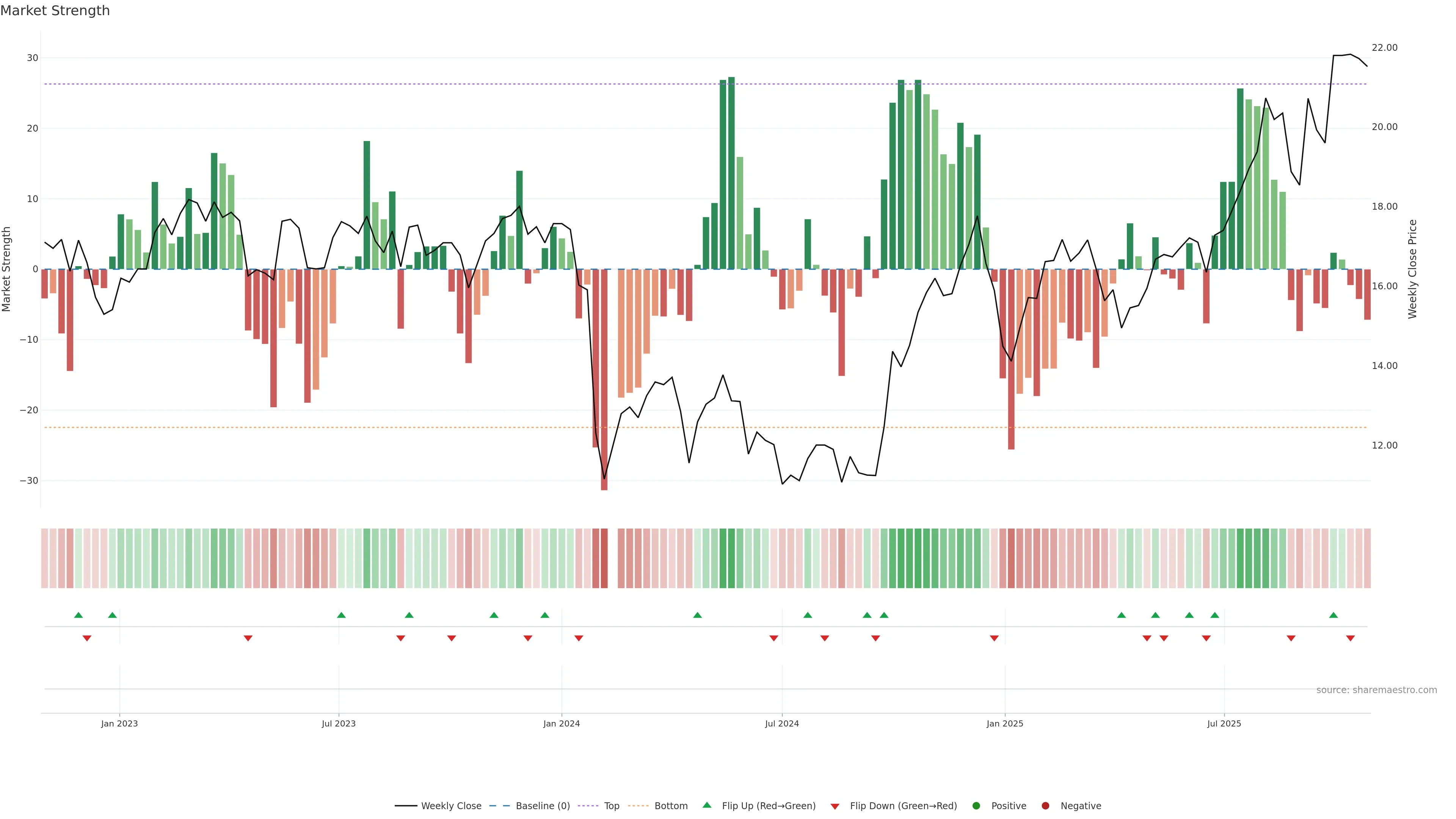1456x819 pixels.
Task: Click the dark red Negative dot in legend
Action: (1045, 806)
